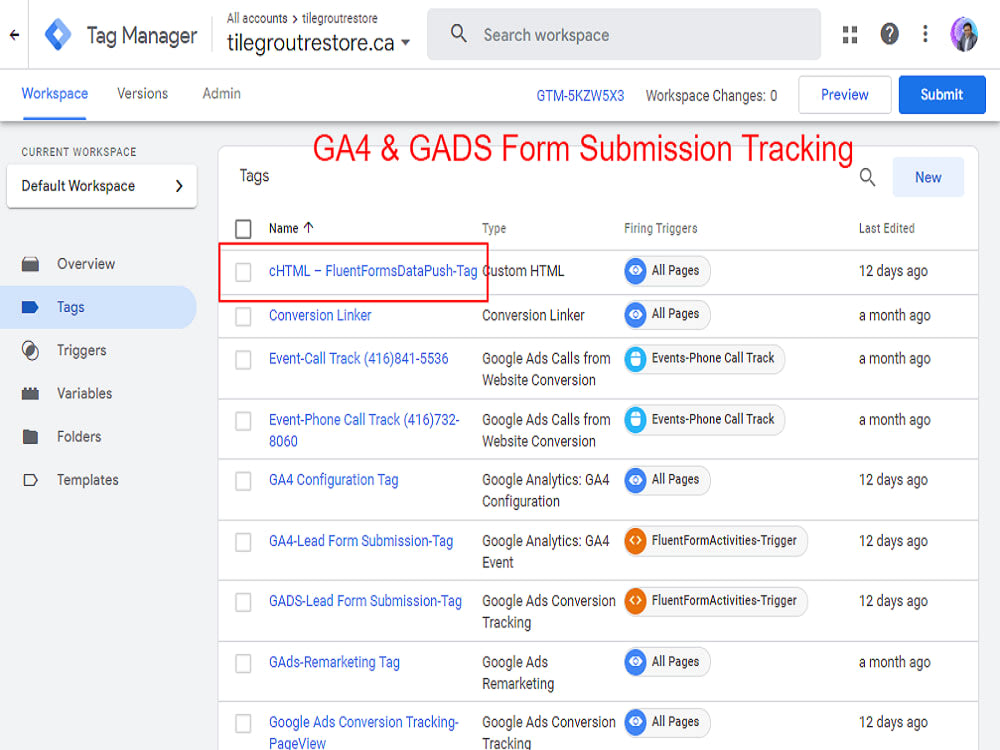
Task: Click All Pages trigger icon for cHTML tag
Action: (635, 270)
